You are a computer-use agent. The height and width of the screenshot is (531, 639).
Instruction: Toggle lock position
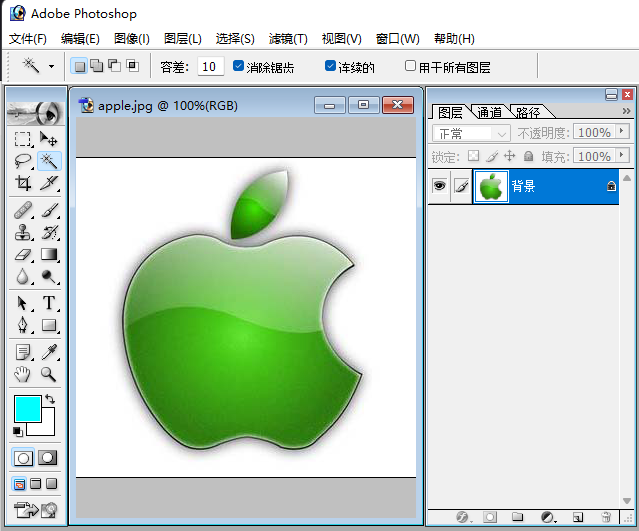click(510, 156)
